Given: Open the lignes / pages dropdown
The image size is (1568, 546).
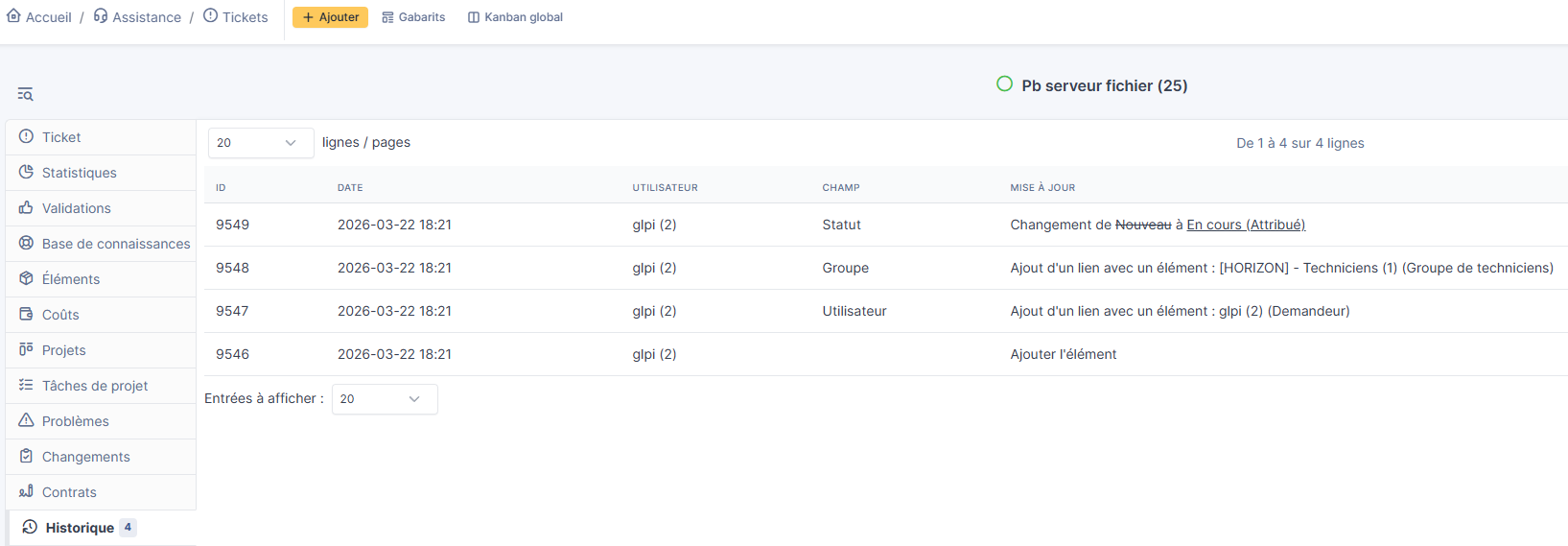Looking at the screenshot, I should coord(260,143).
